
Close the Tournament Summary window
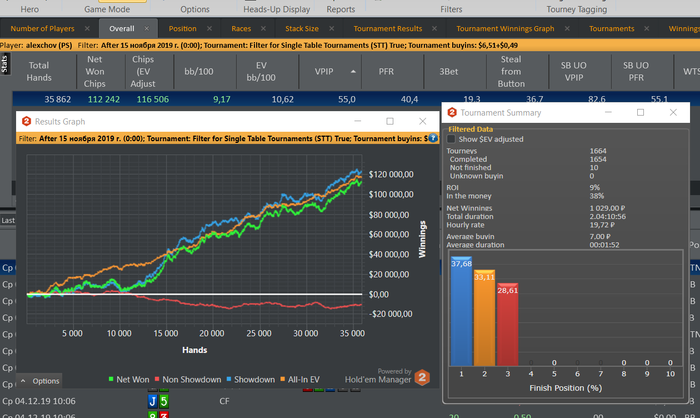click(x=673, y=113)
